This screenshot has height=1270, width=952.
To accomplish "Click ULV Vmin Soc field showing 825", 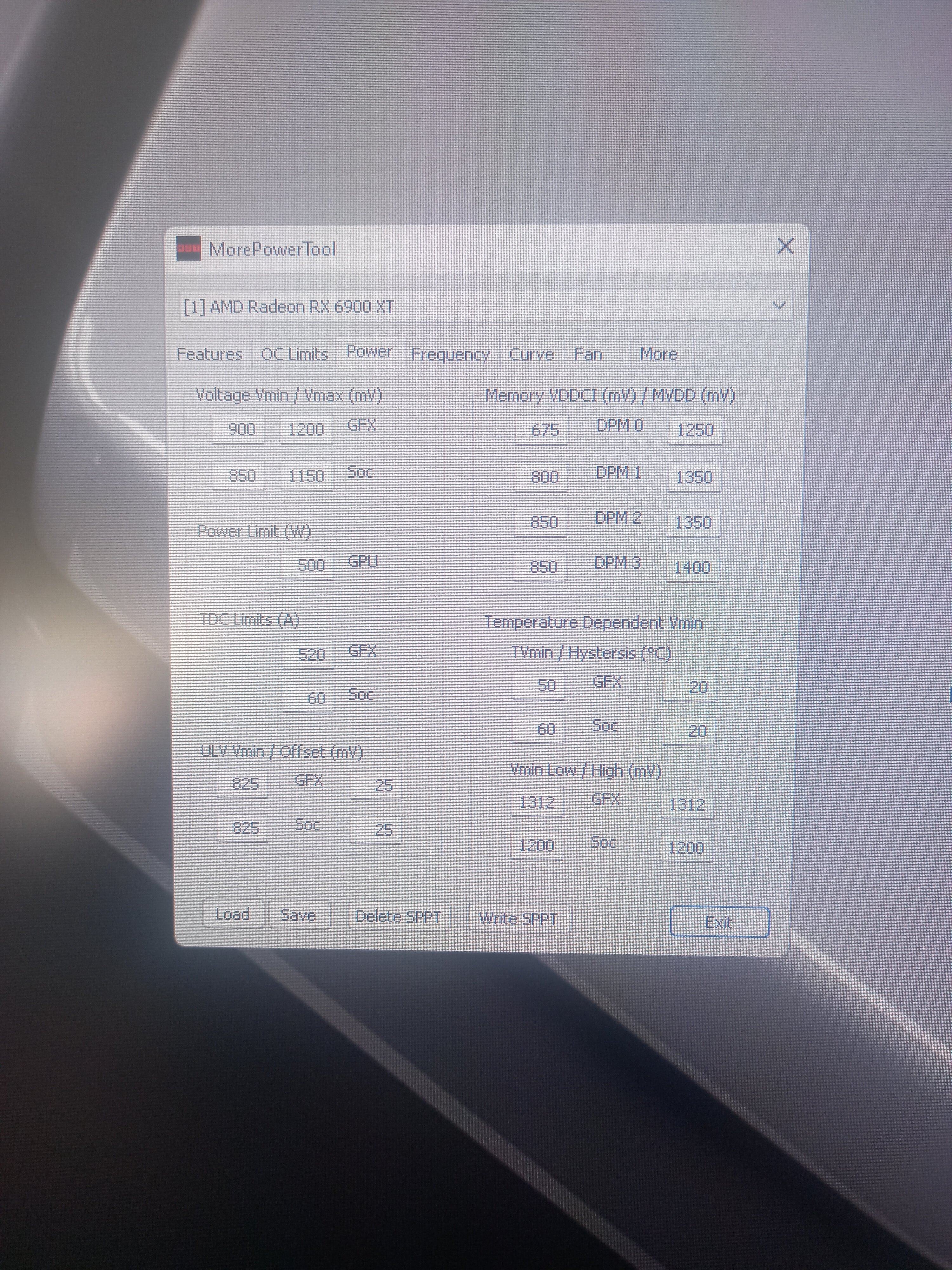I will pos(242,828).
